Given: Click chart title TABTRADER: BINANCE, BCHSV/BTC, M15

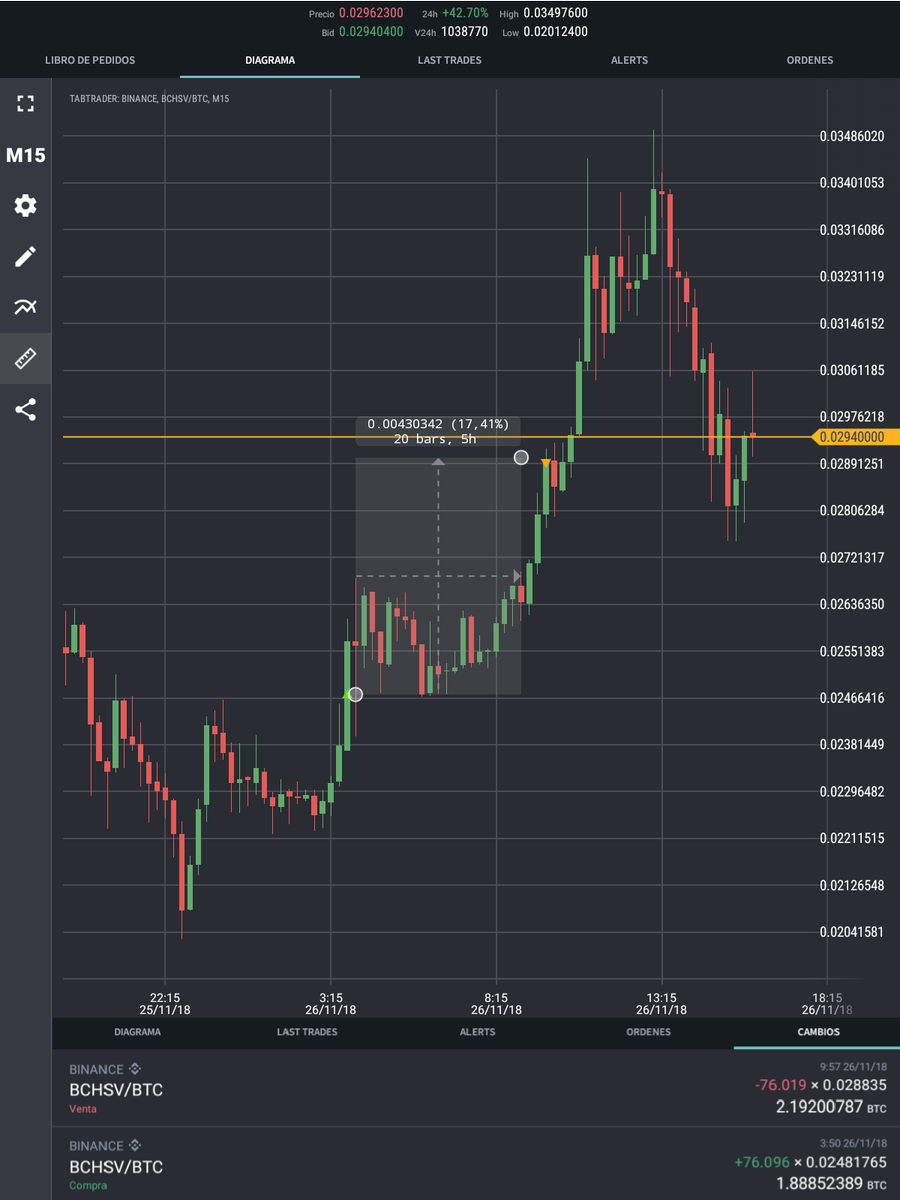Looking at the screenshot, I should pyautogui.click(x=149, y=99).
